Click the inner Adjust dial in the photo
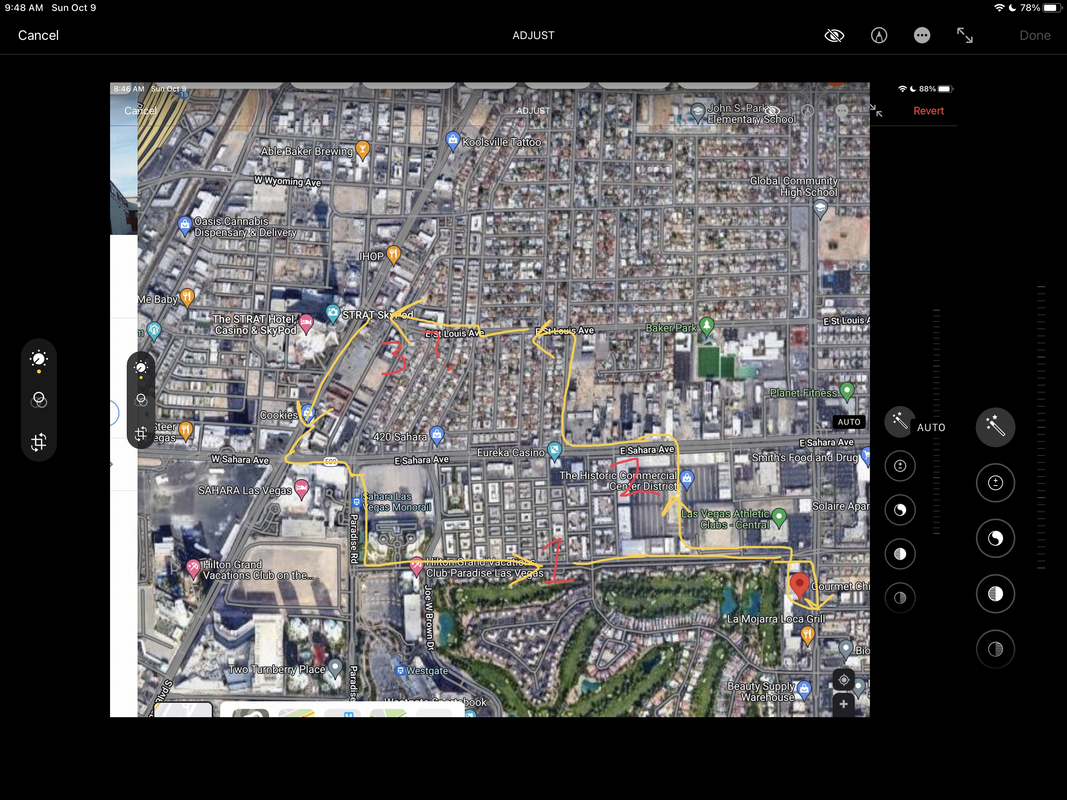Screen dimensions: 1067x800 click(141, 368)
